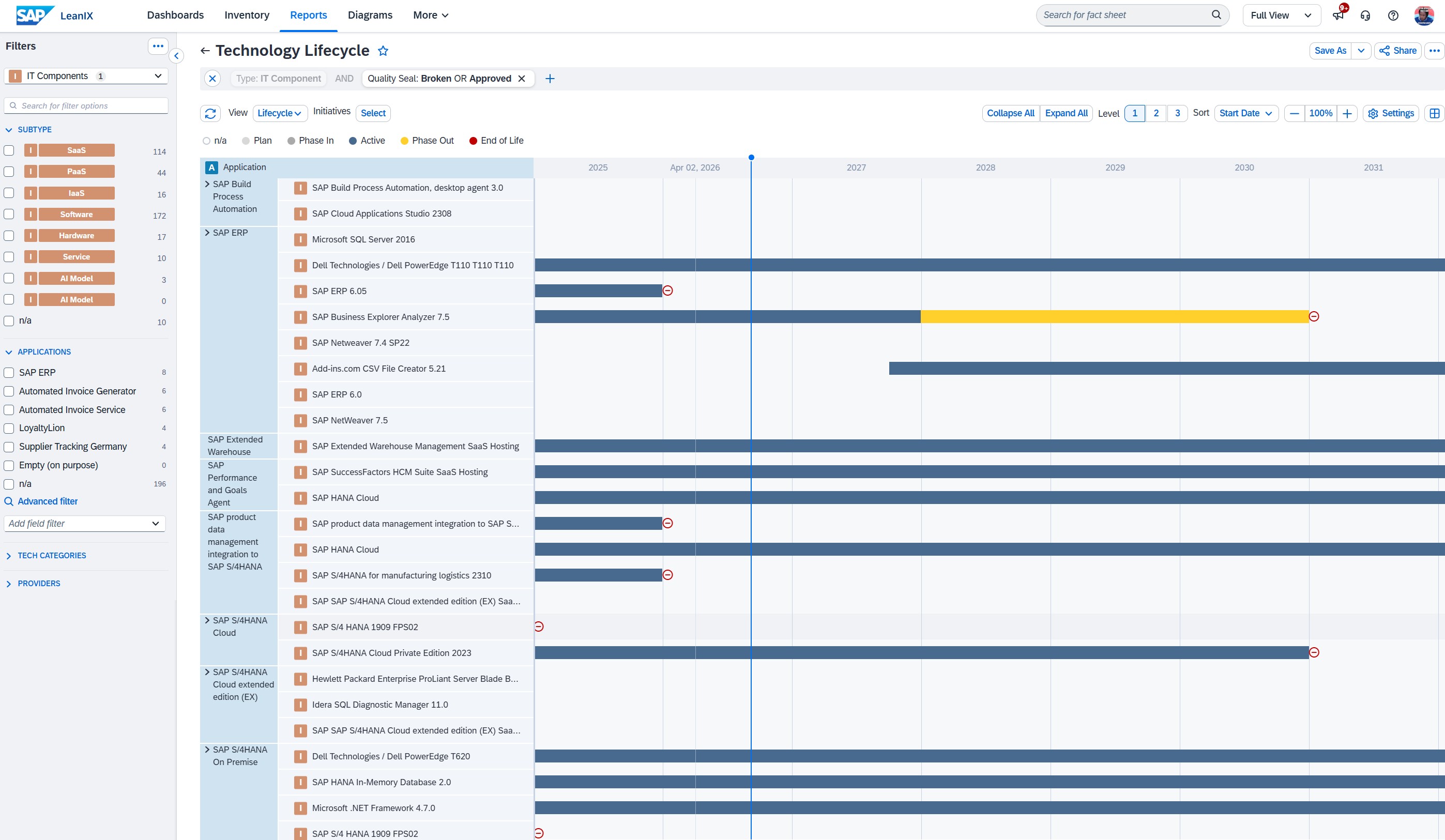
Task: Check the PaaS subtype filter
Action: [9, 172]
